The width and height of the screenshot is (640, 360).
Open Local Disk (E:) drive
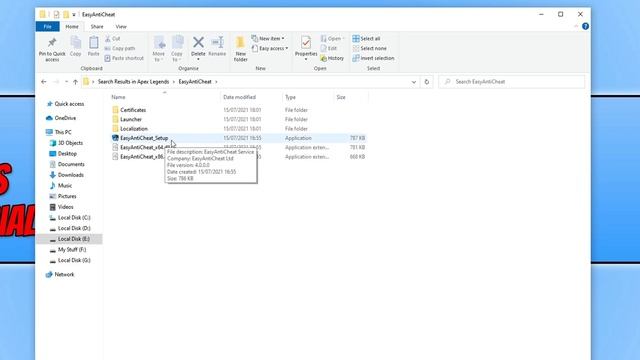tap(70, 239)
